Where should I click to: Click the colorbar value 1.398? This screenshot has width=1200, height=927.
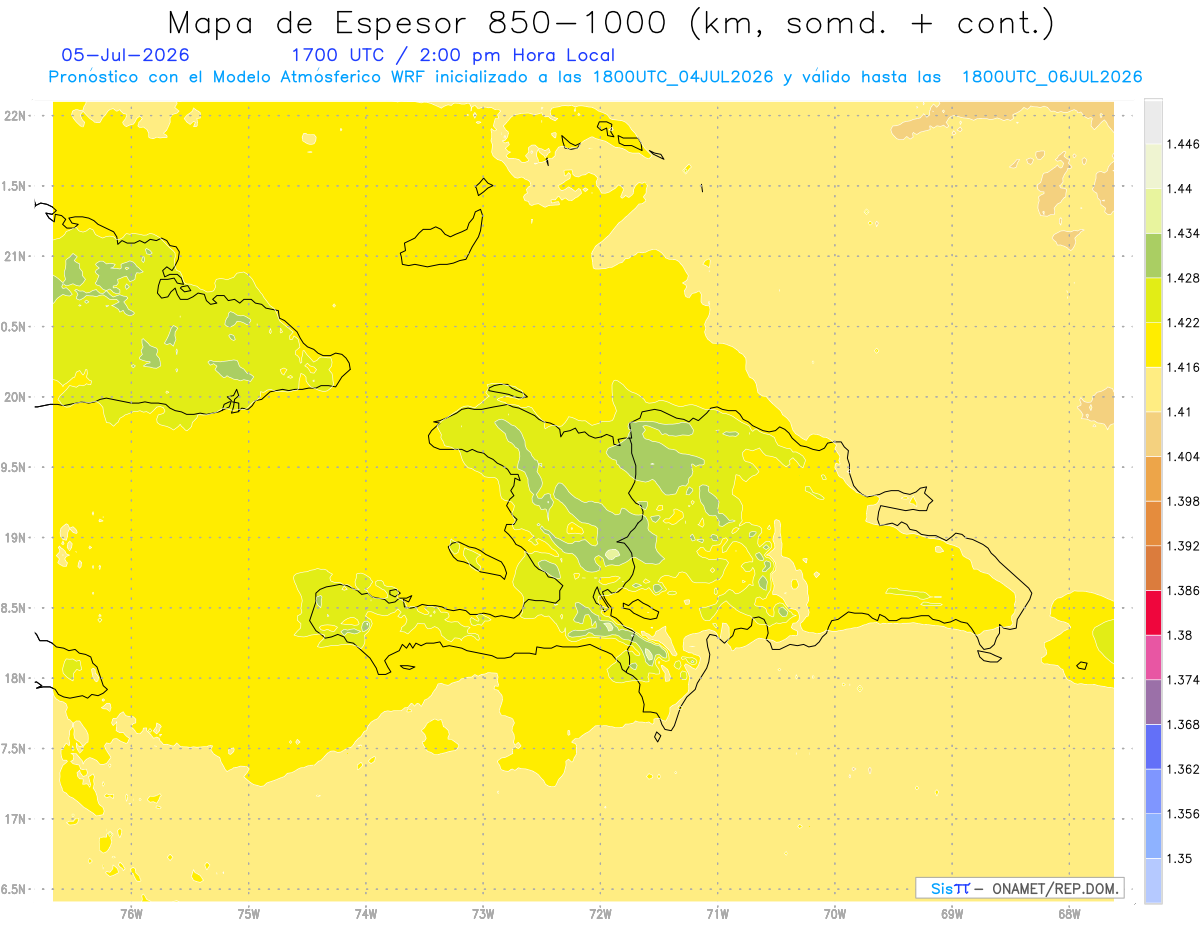pos(1184,501)
